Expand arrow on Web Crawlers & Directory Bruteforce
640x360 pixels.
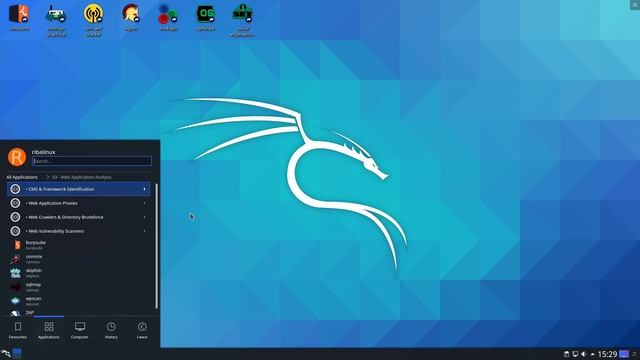pos(144,217)
